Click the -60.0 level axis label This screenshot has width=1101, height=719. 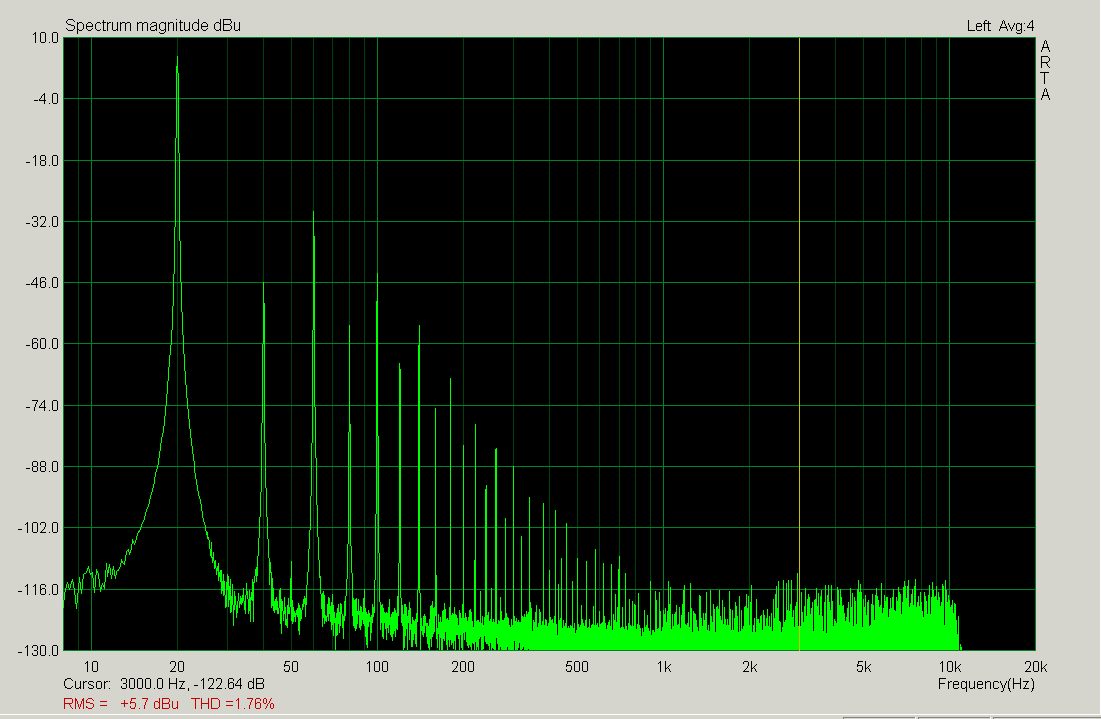click(43, 344)
